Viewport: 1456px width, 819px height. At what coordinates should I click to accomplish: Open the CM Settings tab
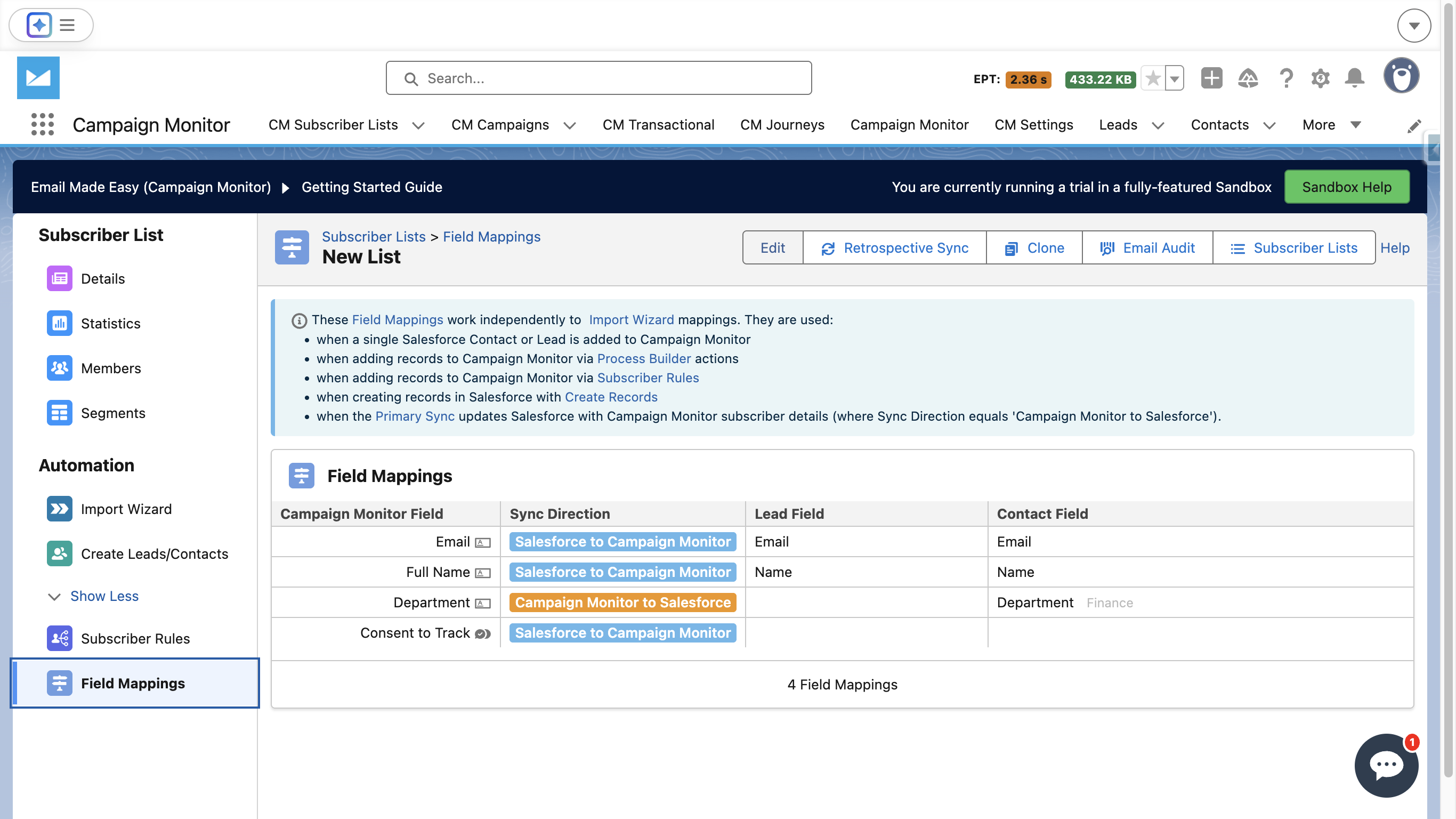(x=1033, y=124)
